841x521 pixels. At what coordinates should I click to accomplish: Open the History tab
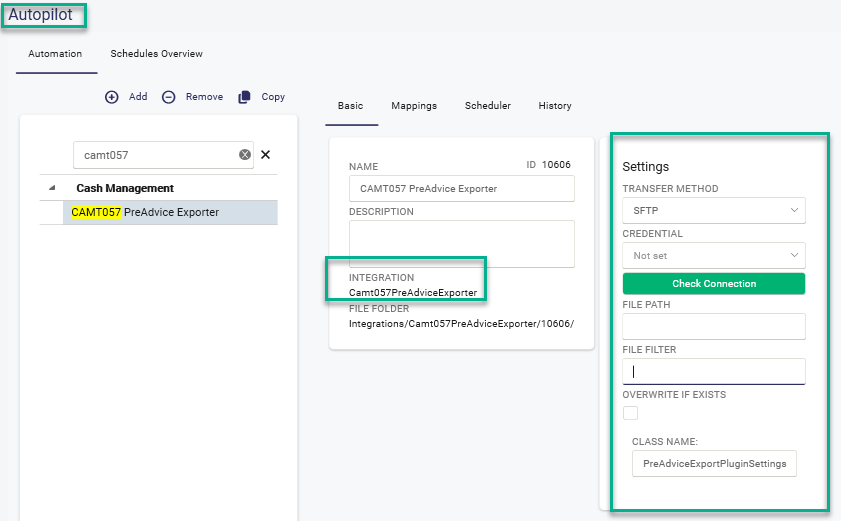[x=555, y=106]
